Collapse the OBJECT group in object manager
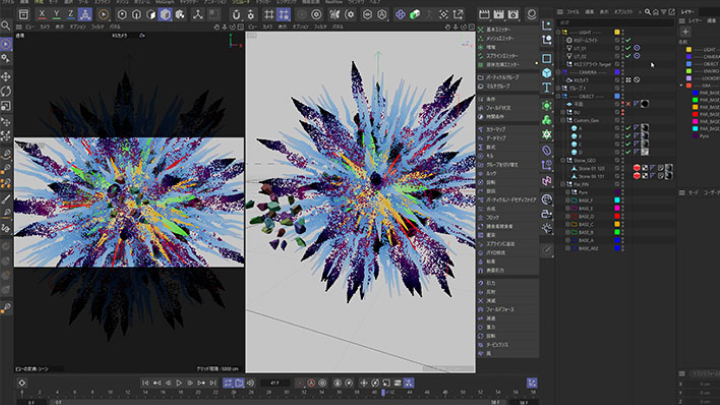720x405 pixels. click(x=558, y=96)
